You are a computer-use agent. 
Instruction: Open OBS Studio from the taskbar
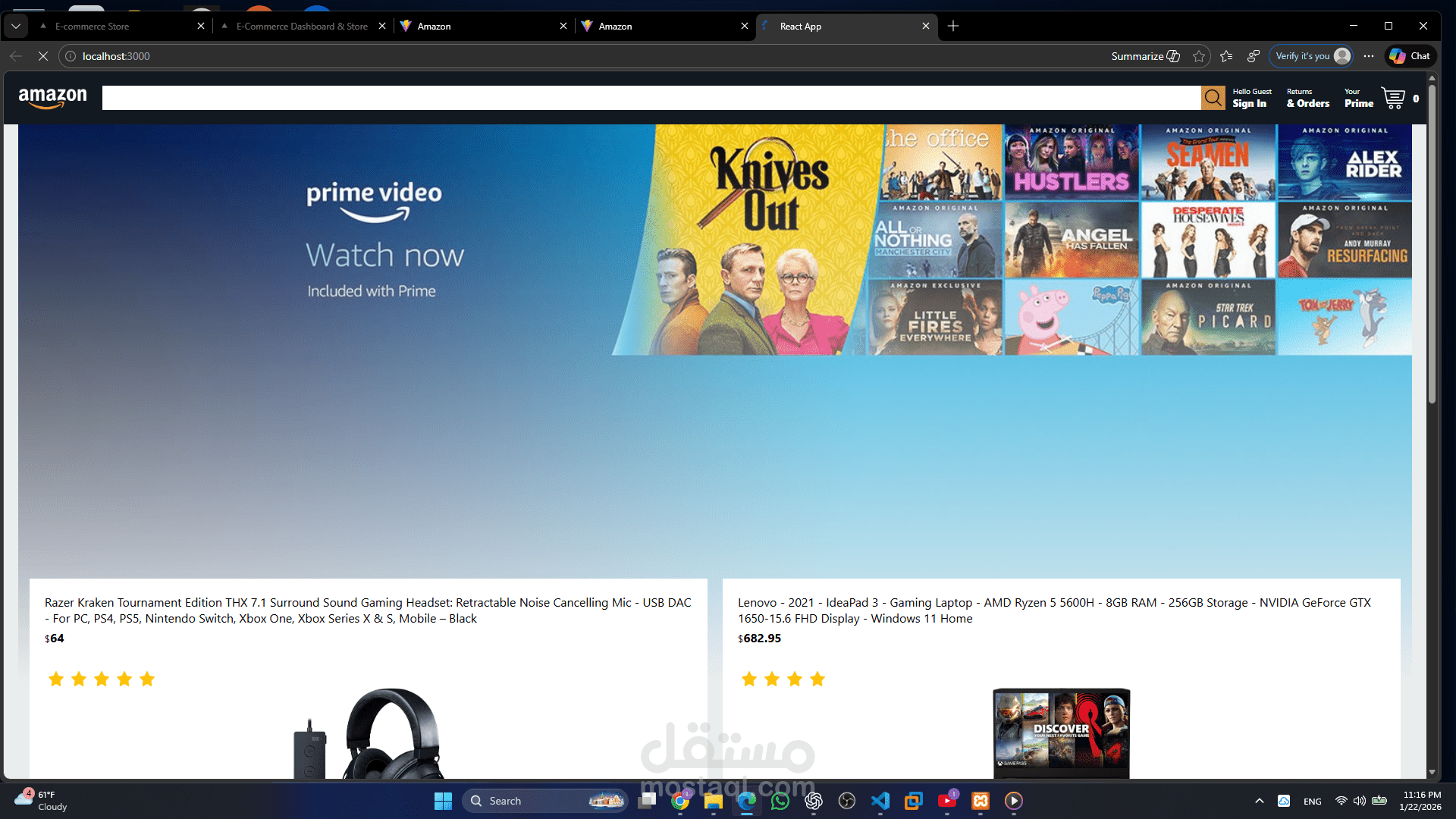[847, 801]
